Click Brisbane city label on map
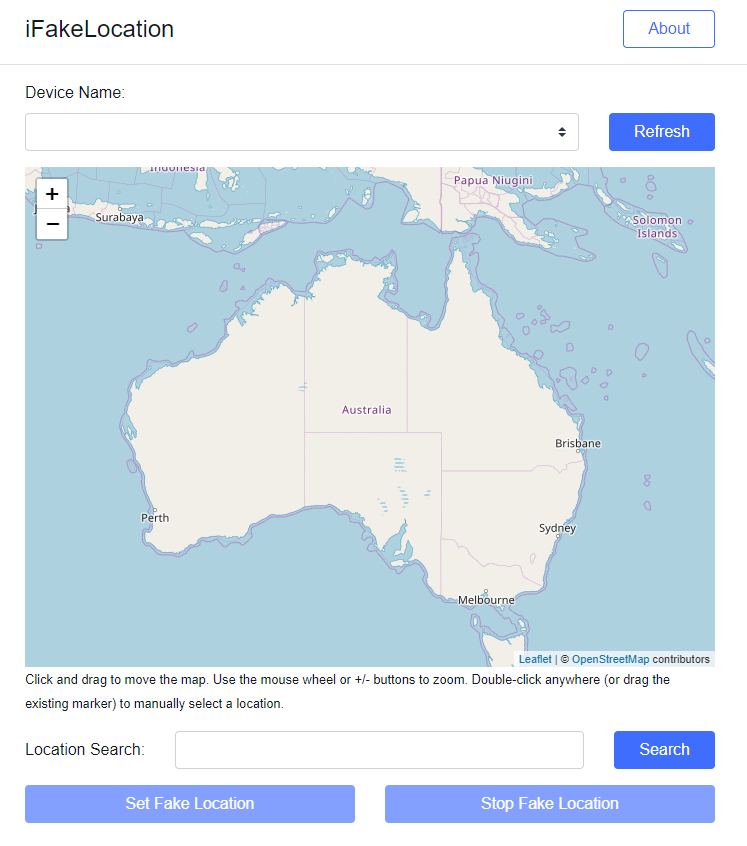The height and width of the screenshot is (846, 747). [578, 444]
